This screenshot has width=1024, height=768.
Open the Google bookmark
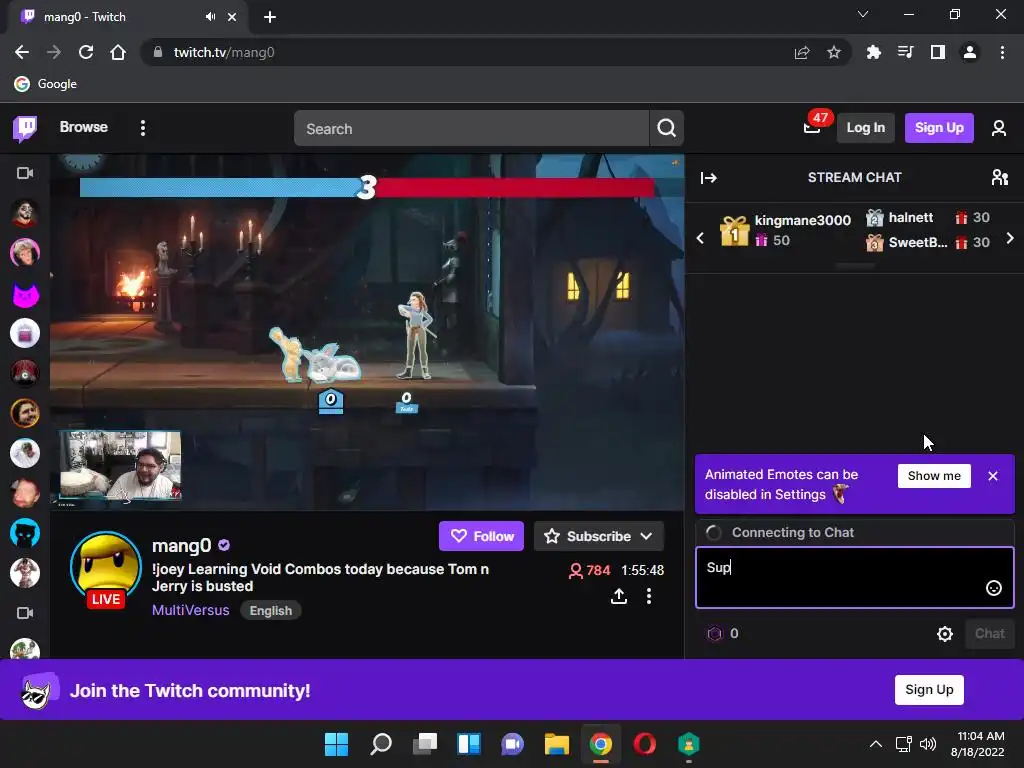coord(46,84)
